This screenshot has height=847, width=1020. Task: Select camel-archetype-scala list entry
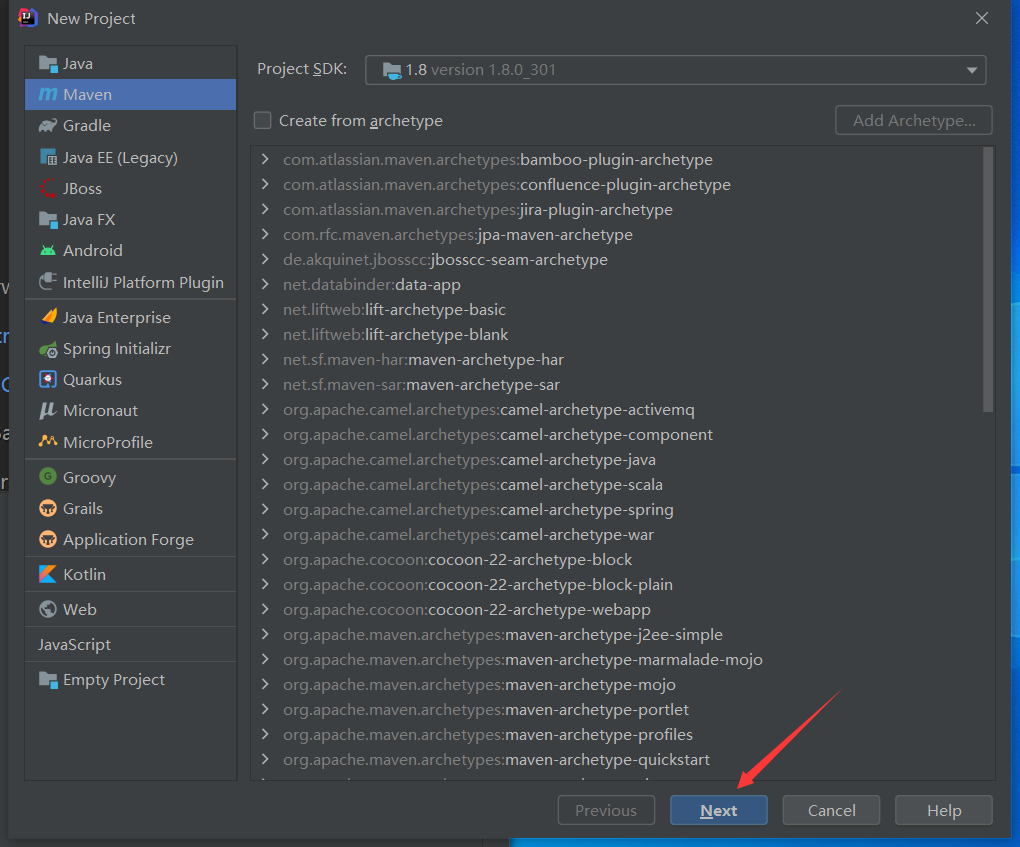[473, 485]
